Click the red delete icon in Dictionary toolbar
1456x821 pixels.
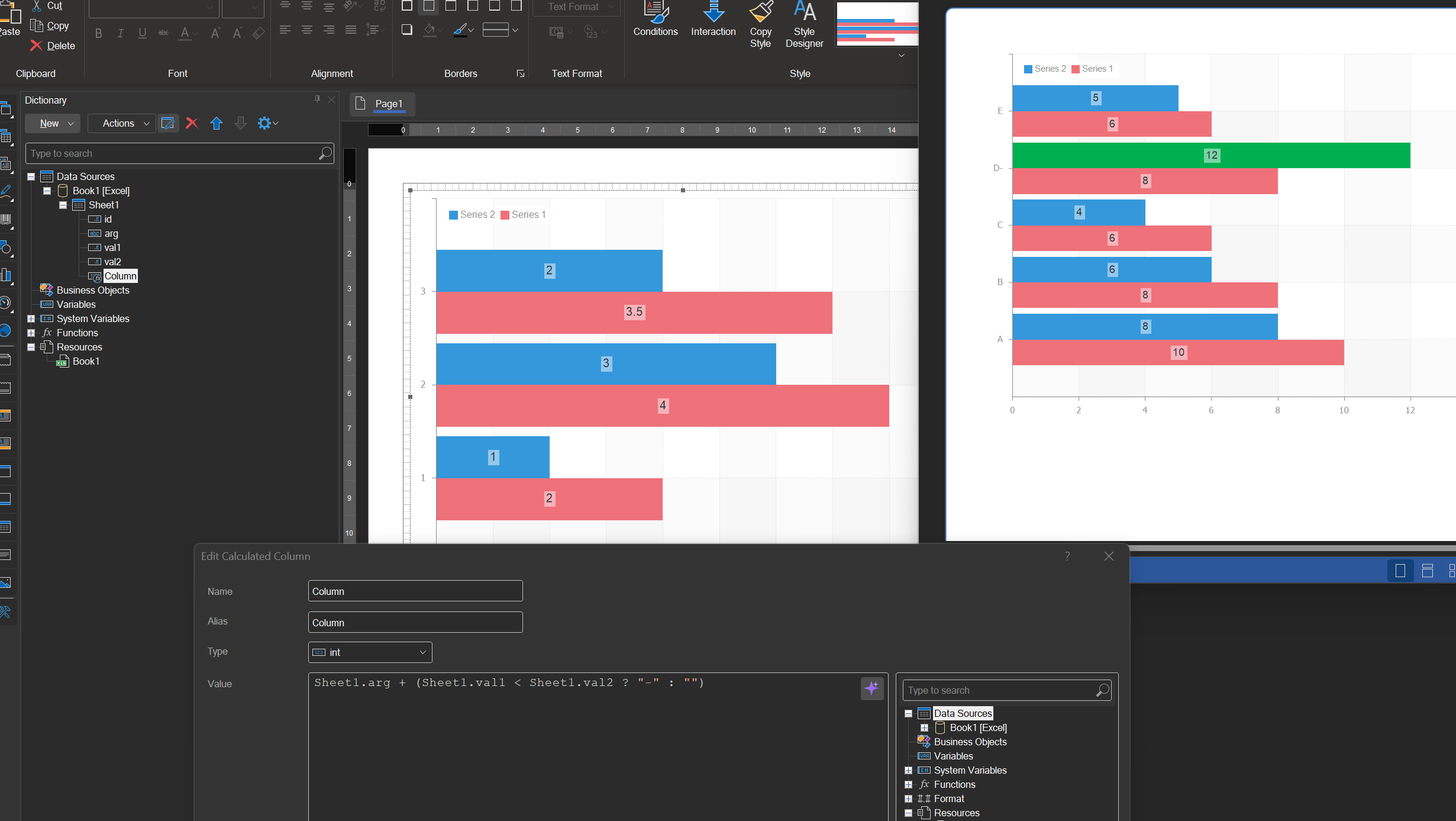click(x=192, y=123)
